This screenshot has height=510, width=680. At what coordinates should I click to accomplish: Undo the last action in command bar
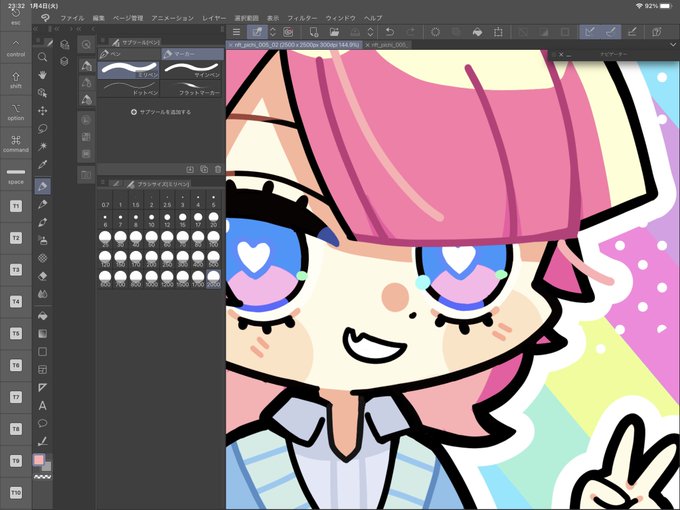389,32
